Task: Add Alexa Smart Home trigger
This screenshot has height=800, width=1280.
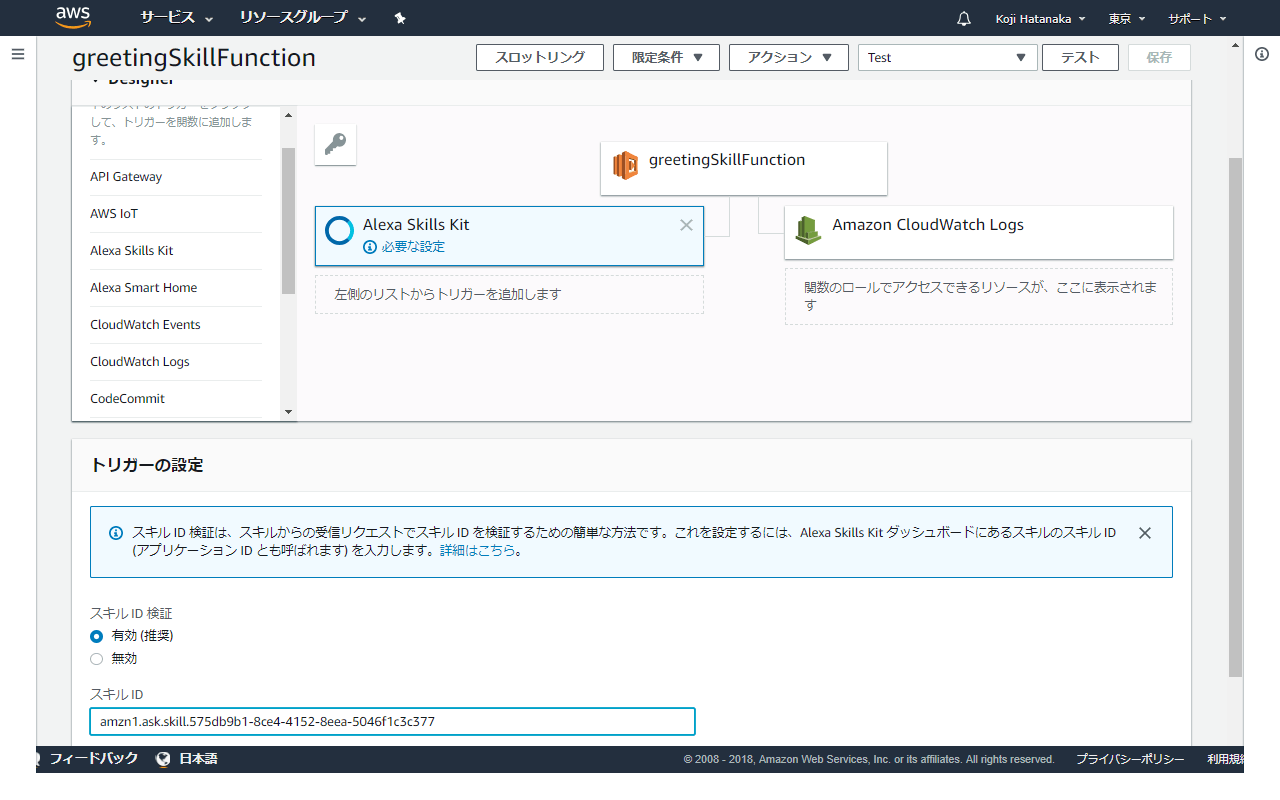Action: pos(143,288)
